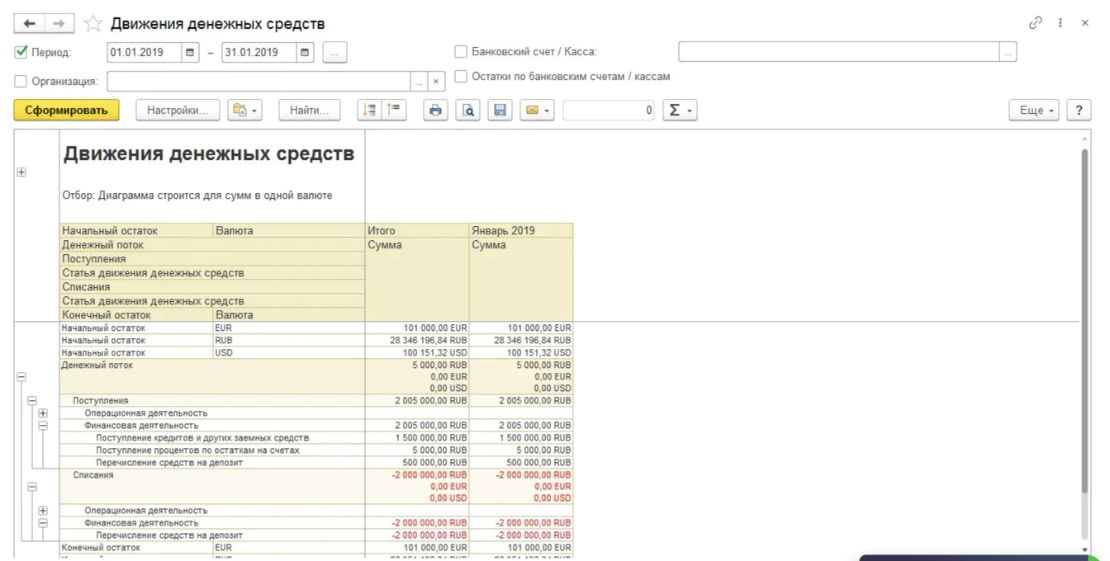Expand the report variants dropdown

(x=244, y=111)
